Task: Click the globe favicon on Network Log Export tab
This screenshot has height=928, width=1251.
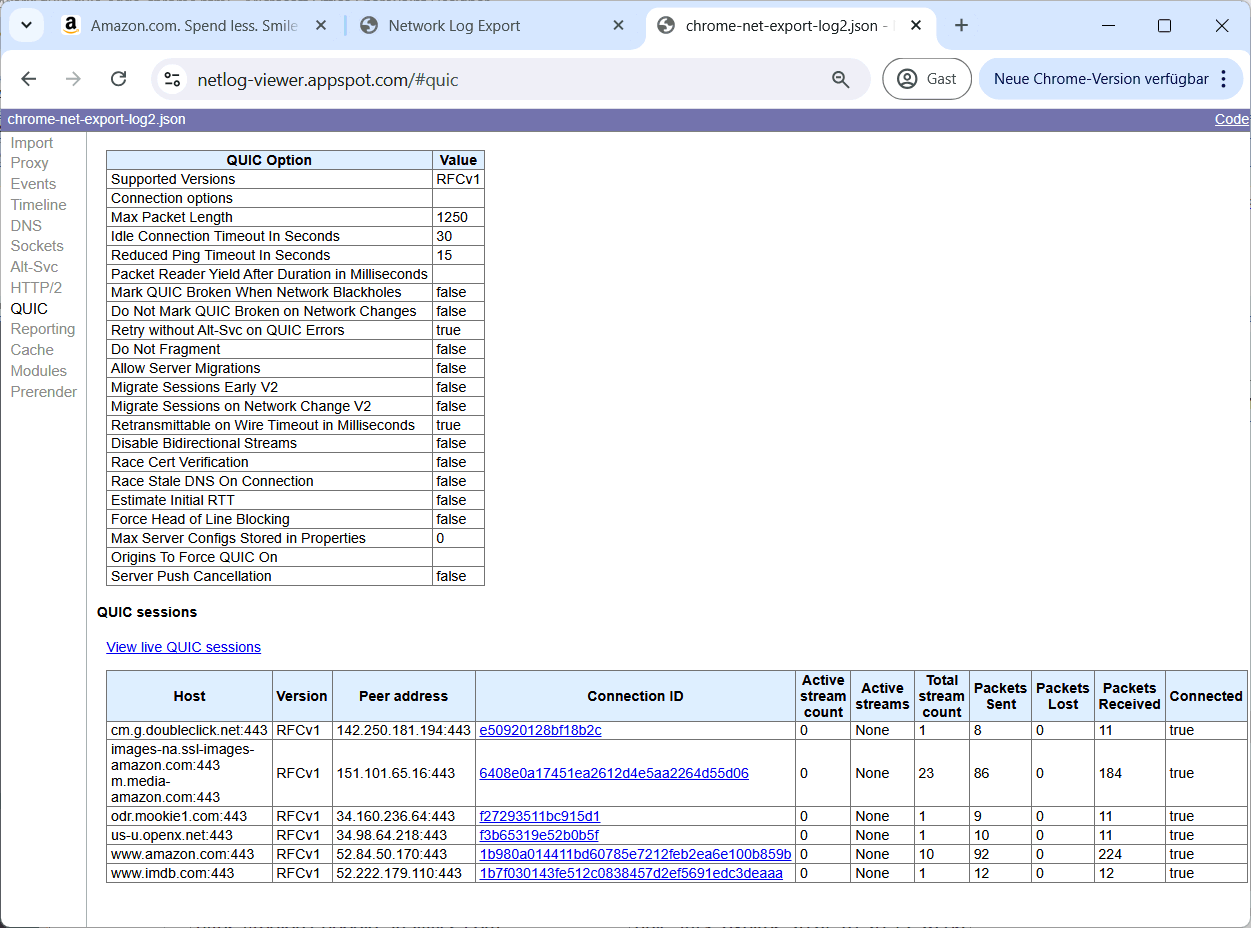Action: point(369,26)
